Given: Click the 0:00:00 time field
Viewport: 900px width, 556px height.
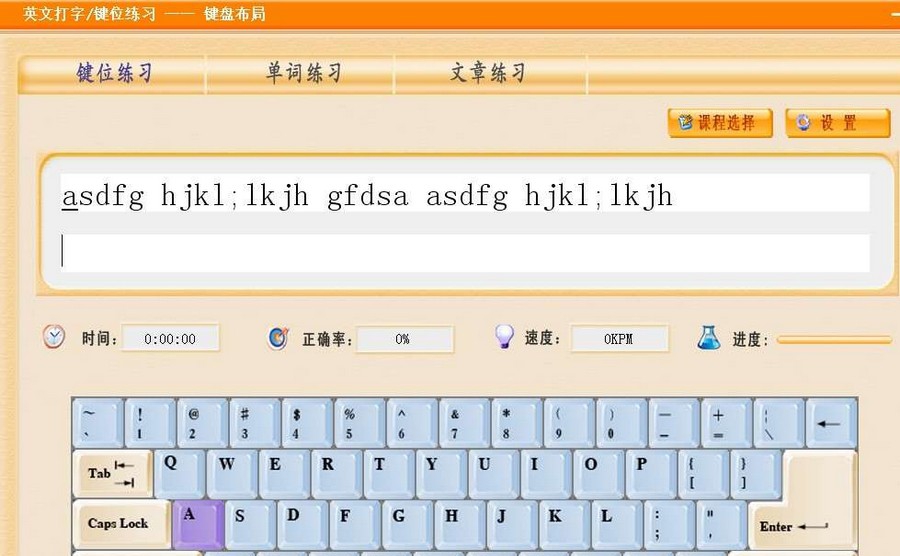Looking at the screenshot, I should [x=170, y=339].
